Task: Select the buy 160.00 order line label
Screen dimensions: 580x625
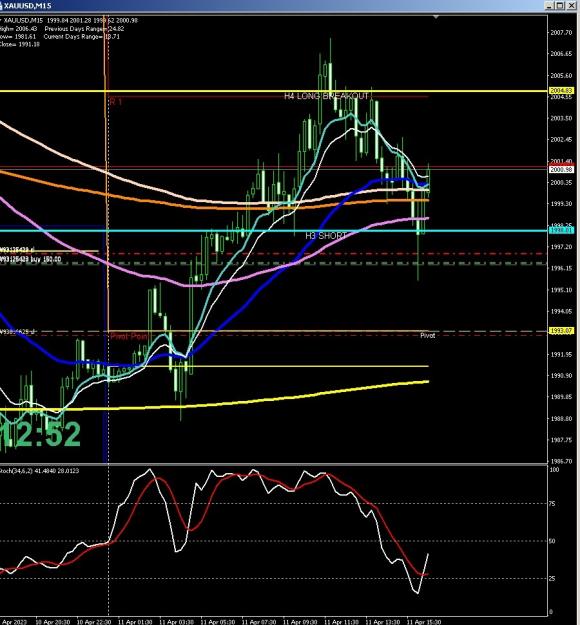Action: tap(30, 259)
